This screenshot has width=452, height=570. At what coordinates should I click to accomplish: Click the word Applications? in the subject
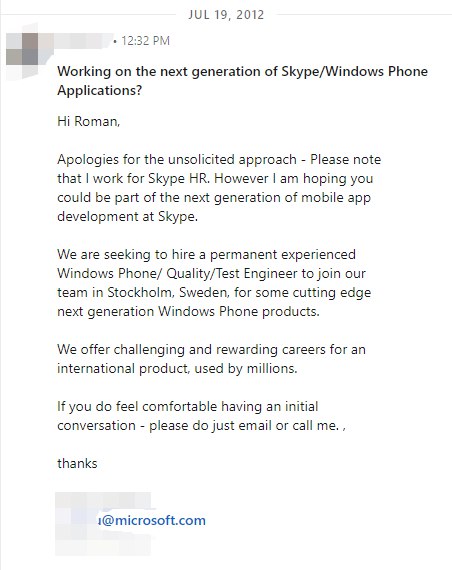99,90
